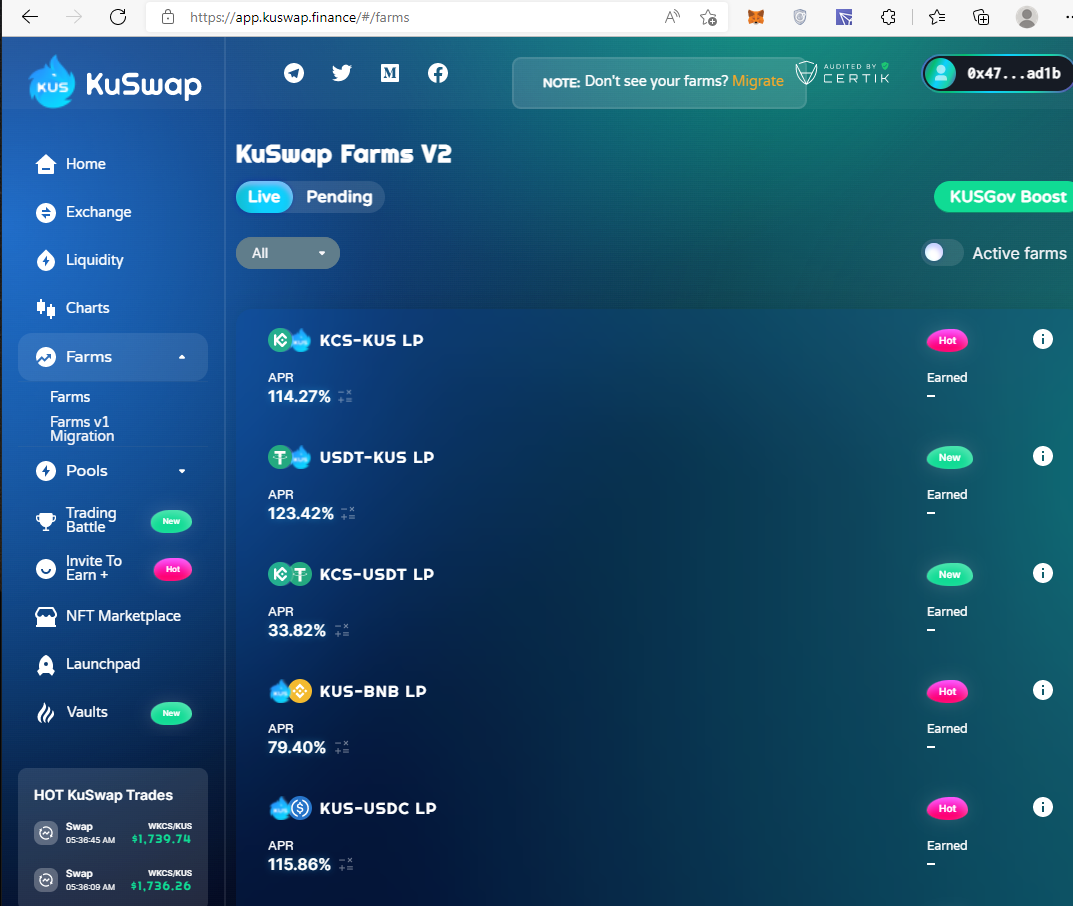The image size is (1073, 906).
Task: Click the browser refresh icon
Action: tap(118, 17)
